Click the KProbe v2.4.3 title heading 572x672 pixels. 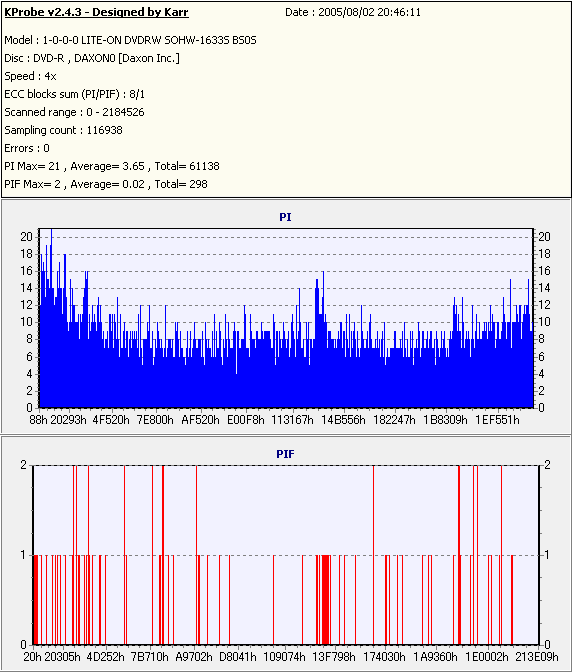pos(96,12)
